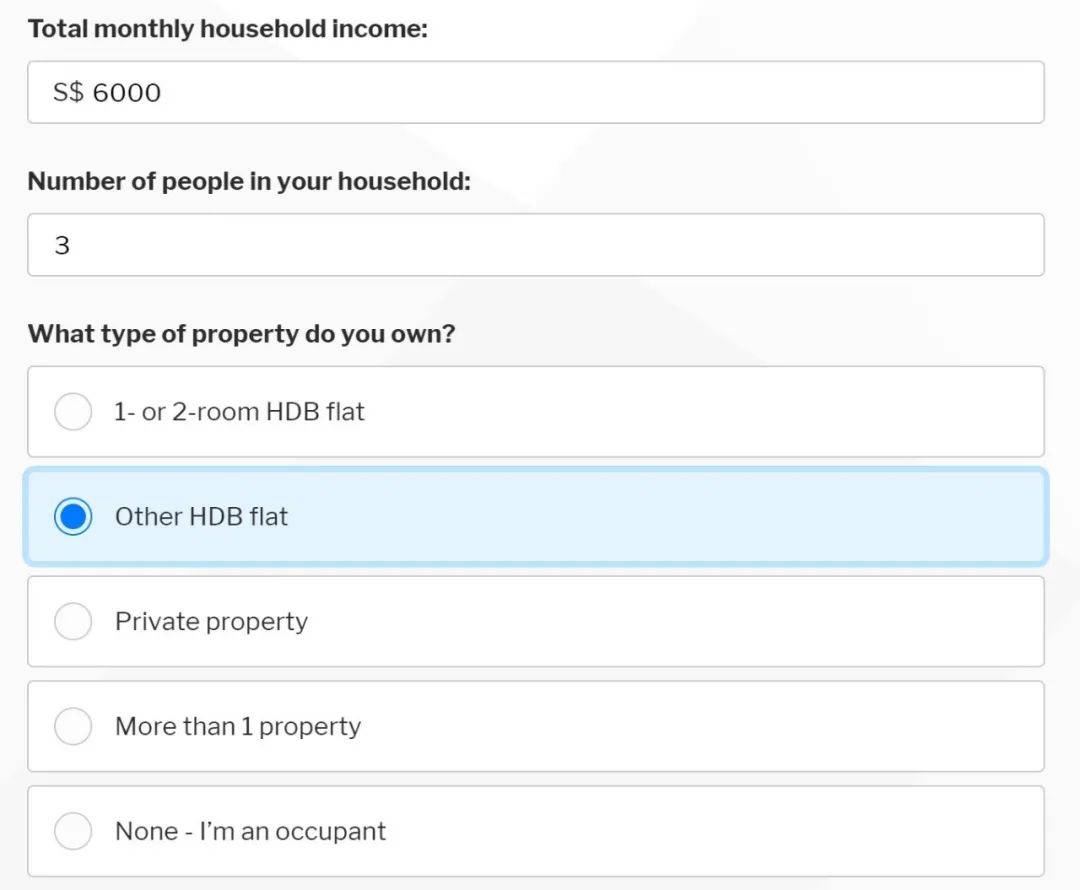Choose the Private property radio button
Viewport: 1080px width, 890px height.
tap(73, 622)
